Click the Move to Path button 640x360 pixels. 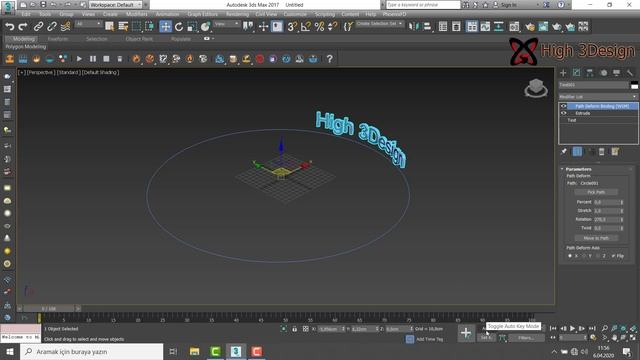click(x=596, y=238)
